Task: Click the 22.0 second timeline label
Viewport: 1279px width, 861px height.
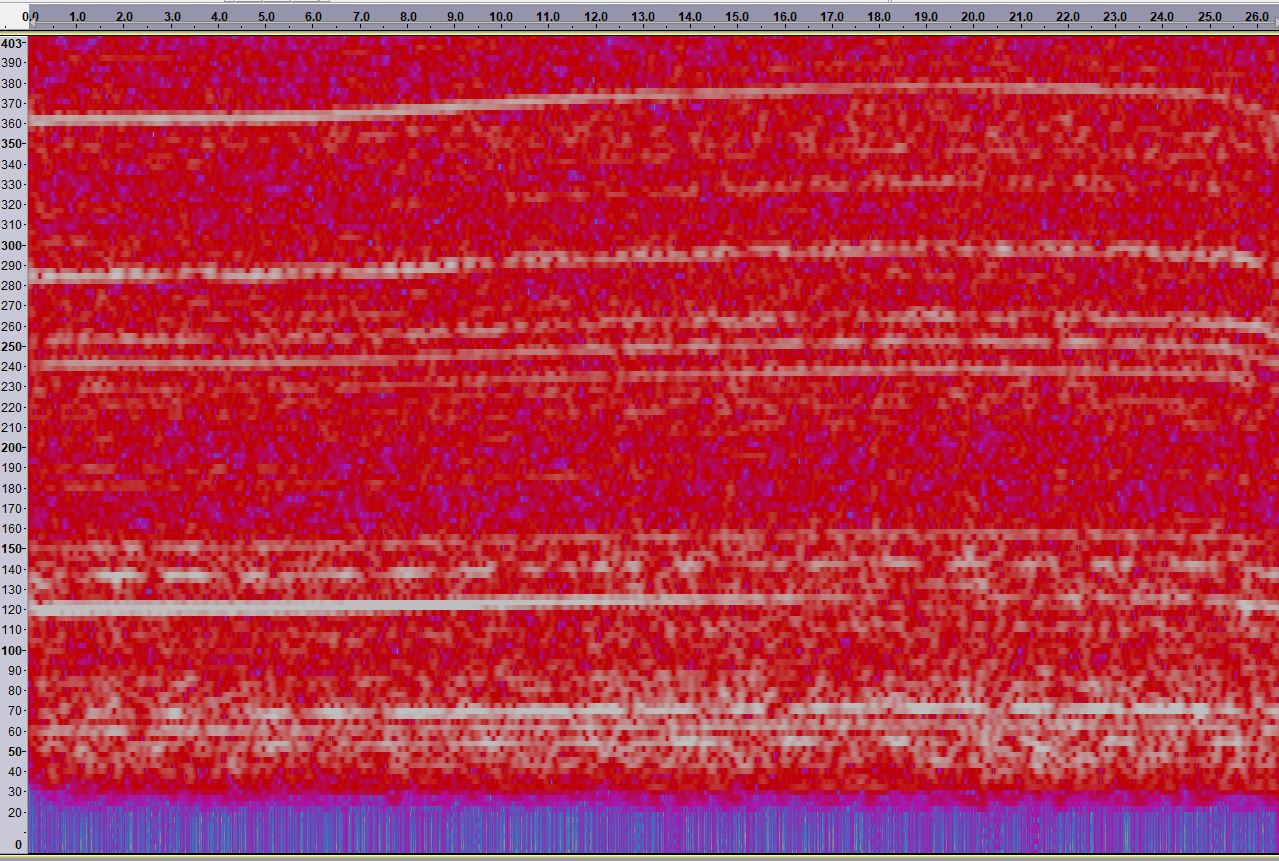Action: point(1068,17)
